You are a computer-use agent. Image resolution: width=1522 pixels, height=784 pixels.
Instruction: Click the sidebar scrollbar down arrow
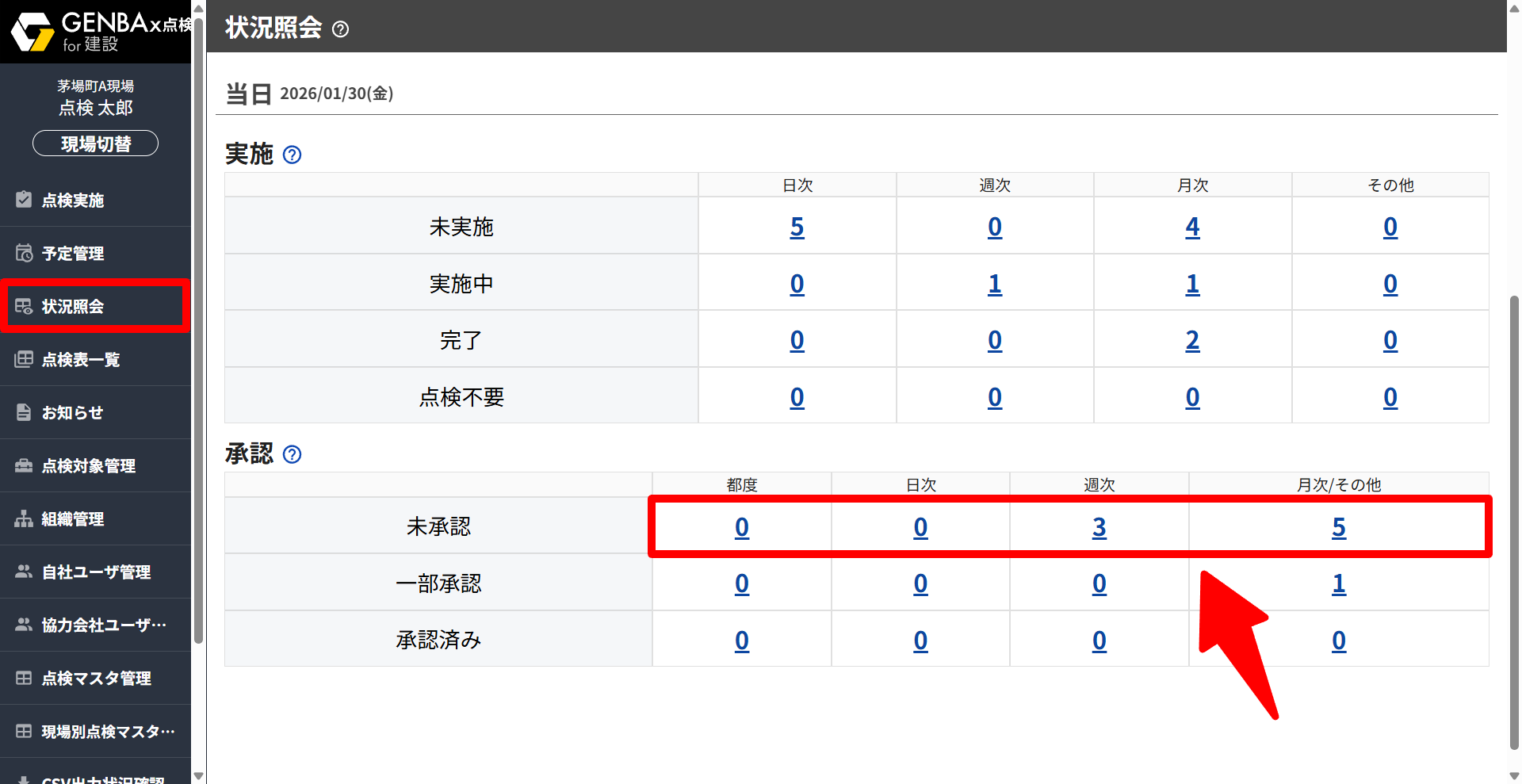(198, 776)
